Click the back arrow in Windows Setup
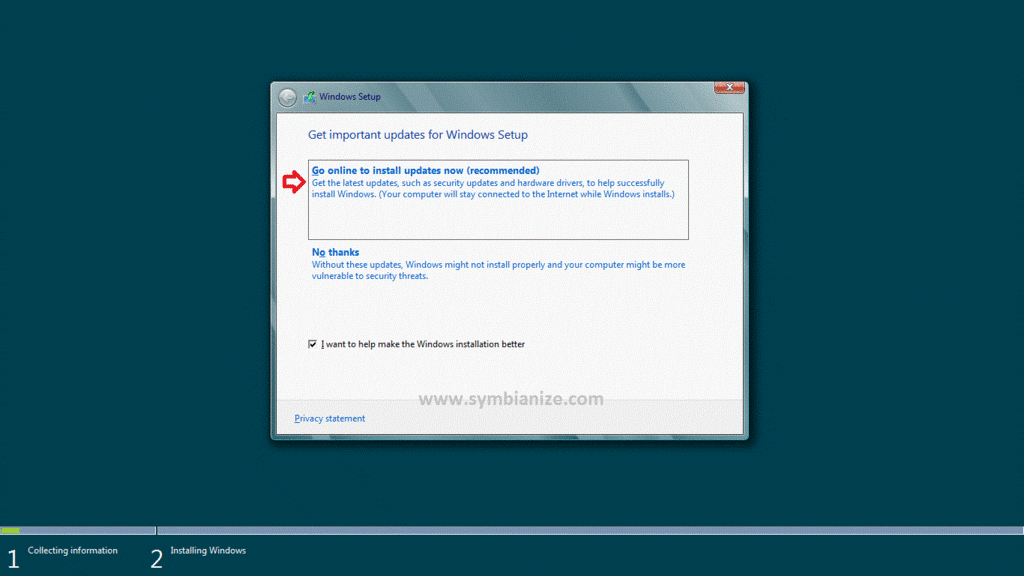This screenshot has width=1024, height=576. pyautogui.click(x=287, y=97)
